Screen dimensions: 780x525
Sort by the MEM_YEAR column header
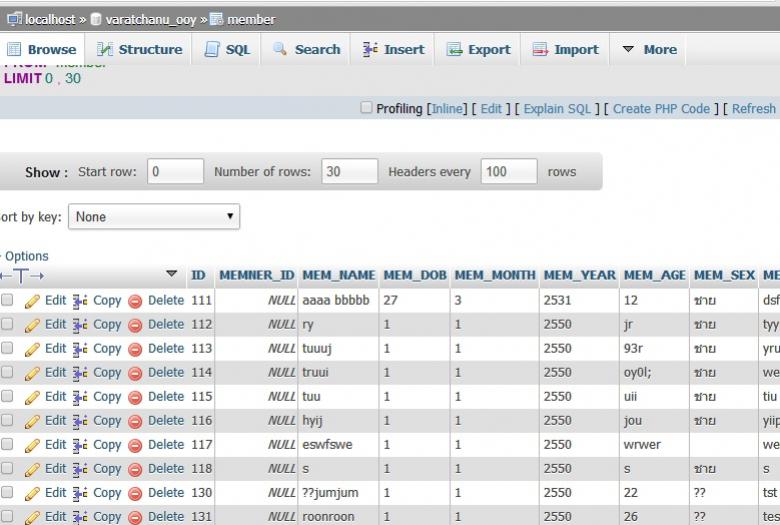(580, 275)
